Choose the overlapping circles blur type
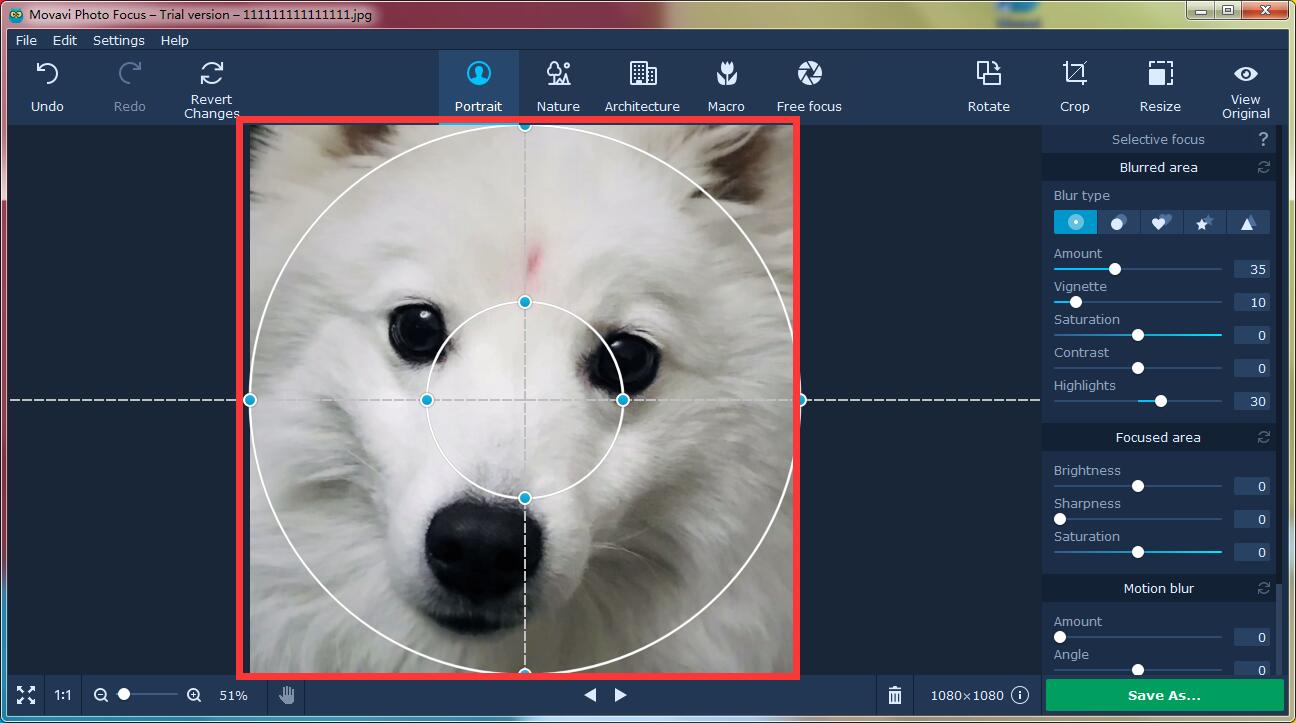 tap(1118, 222)
